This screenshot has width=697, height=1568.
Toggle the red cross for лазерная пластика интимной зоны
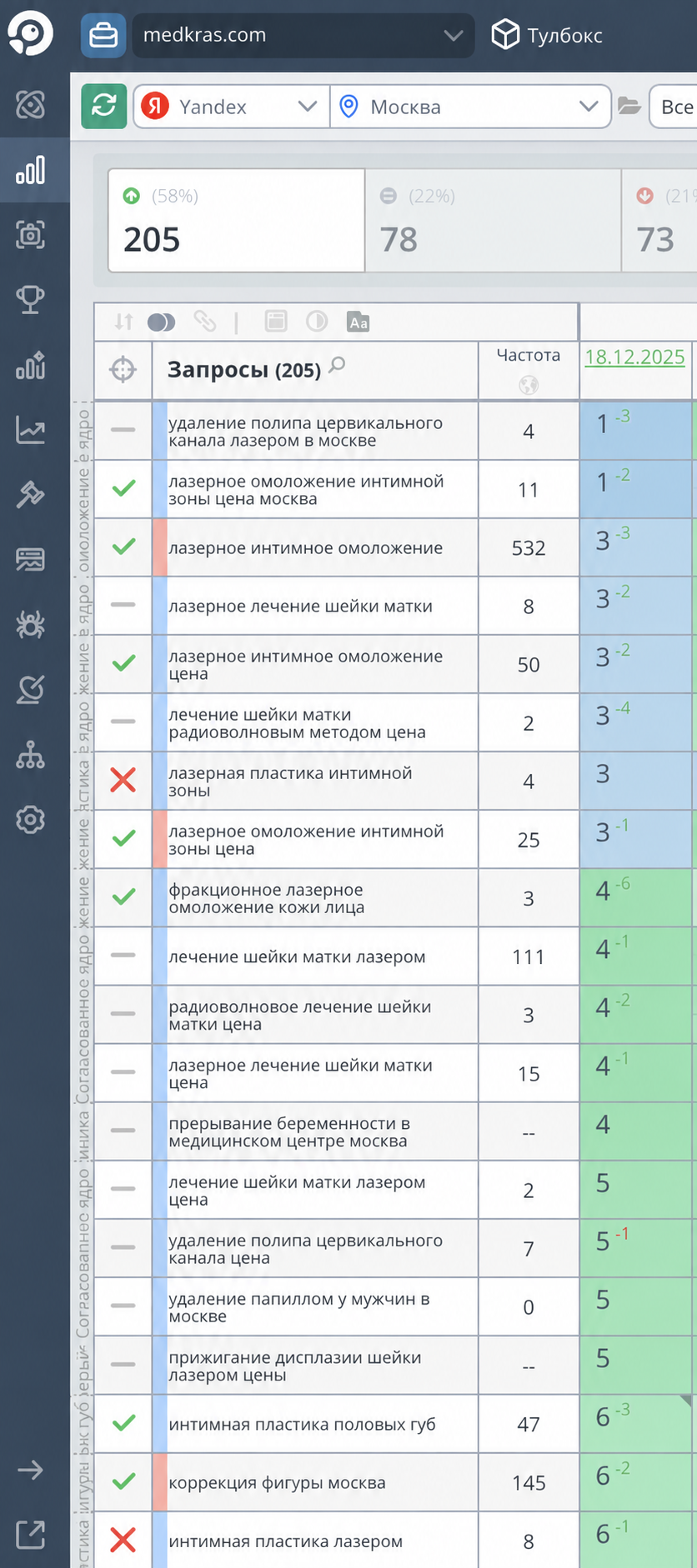(123, 780)
